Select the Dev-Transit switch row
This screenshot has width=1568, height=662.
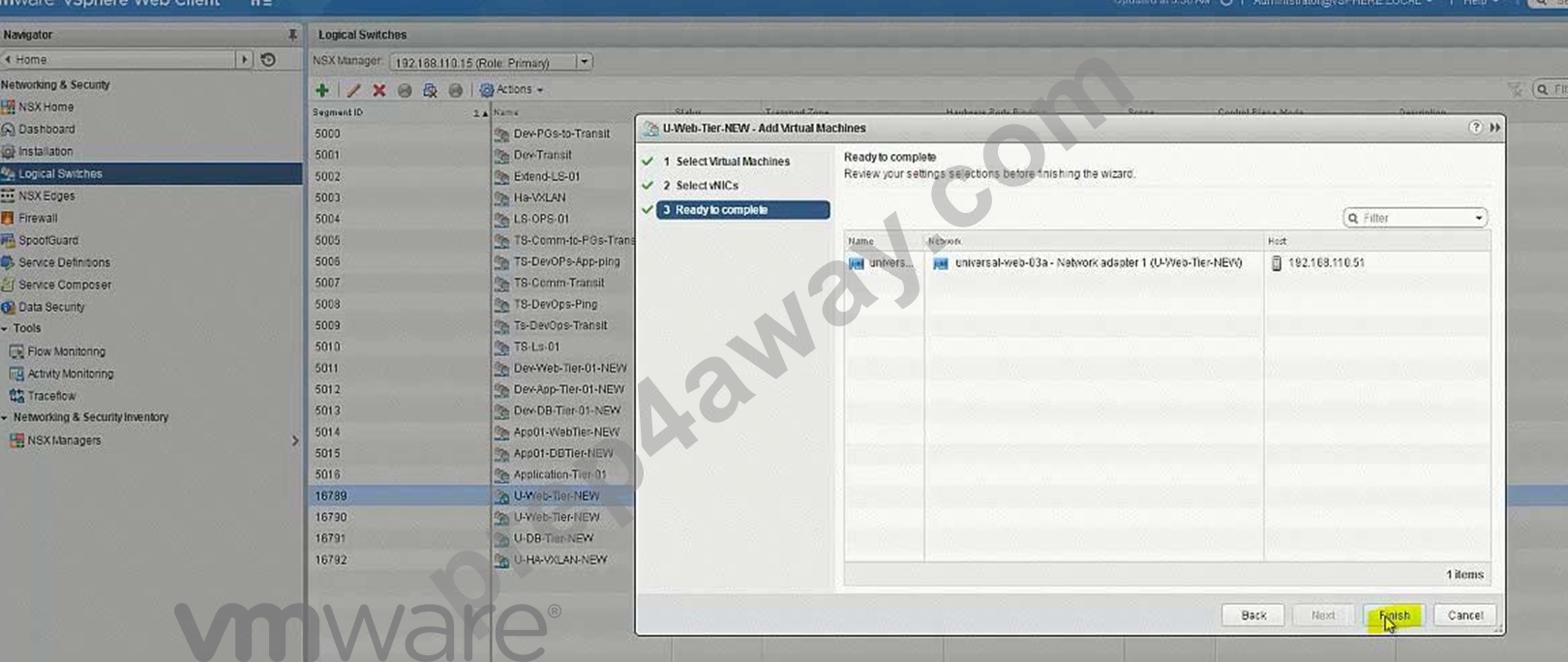pos(542,156)
